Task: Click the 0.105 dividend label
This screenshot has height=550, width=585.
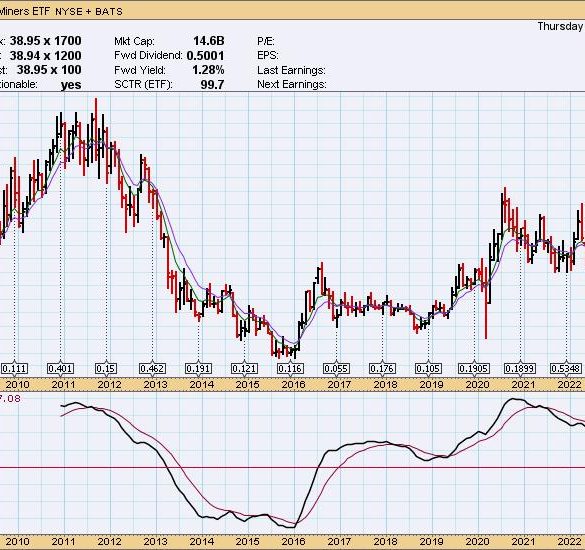Action: click(428, 369)
